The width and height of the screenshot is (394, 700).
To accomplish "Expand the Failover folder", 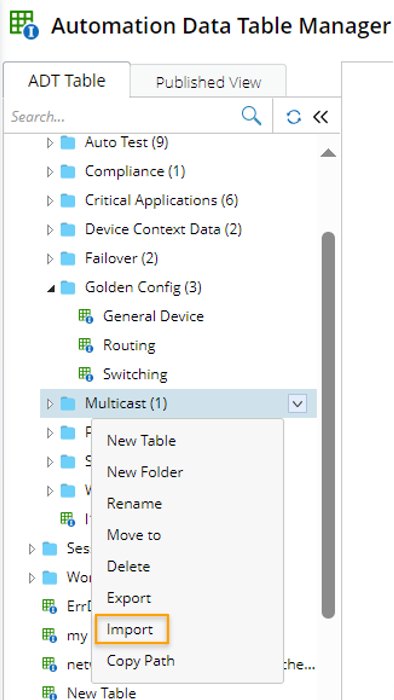I will tap(50, 258).
